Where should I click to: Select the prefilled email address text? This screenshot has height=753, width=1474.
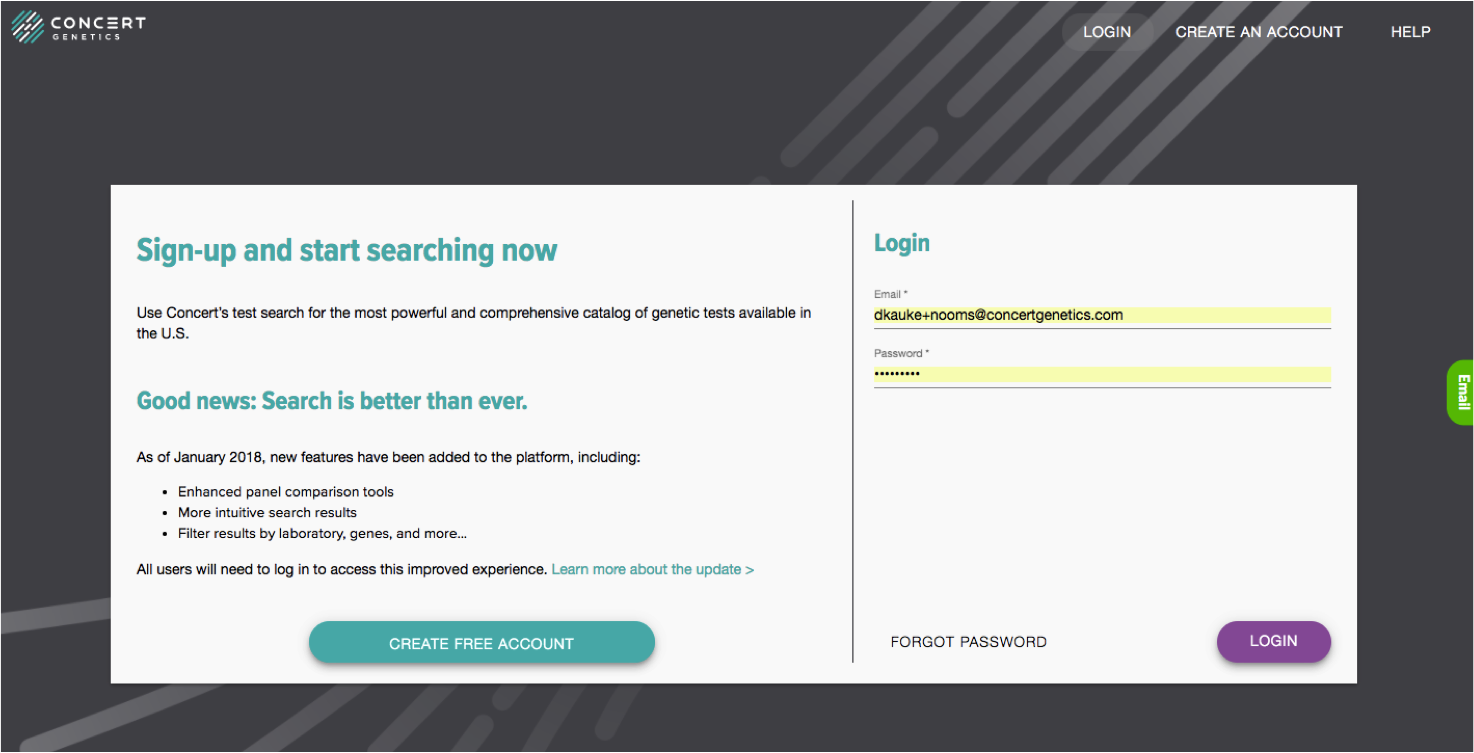point(998,315)
